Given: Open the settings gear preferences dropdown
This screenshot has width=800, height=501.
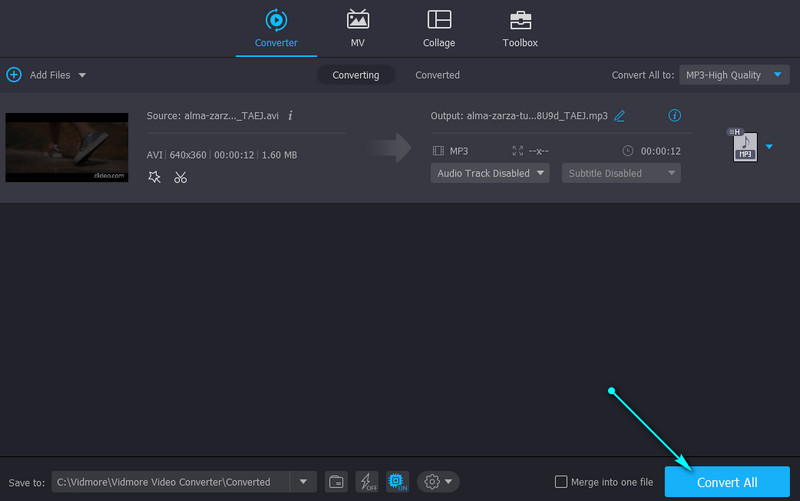Looking at the screenshot, I should pos(438,481).
